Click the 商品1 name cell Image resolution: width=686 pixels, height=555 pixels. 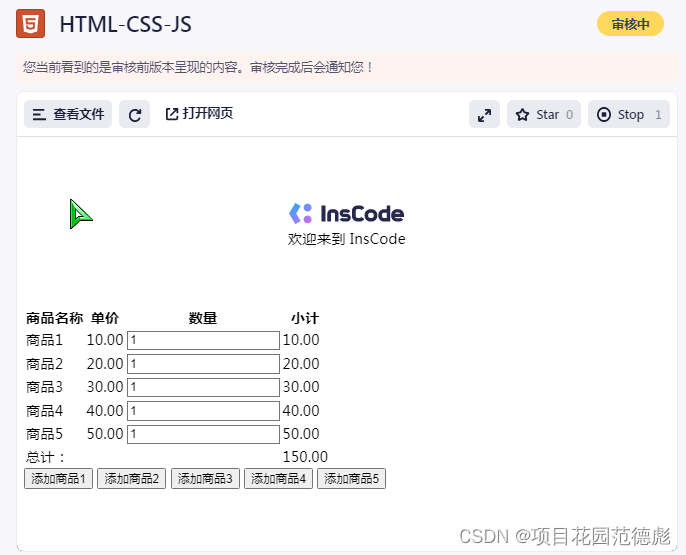pyautogui.click(x=44, y=340)
